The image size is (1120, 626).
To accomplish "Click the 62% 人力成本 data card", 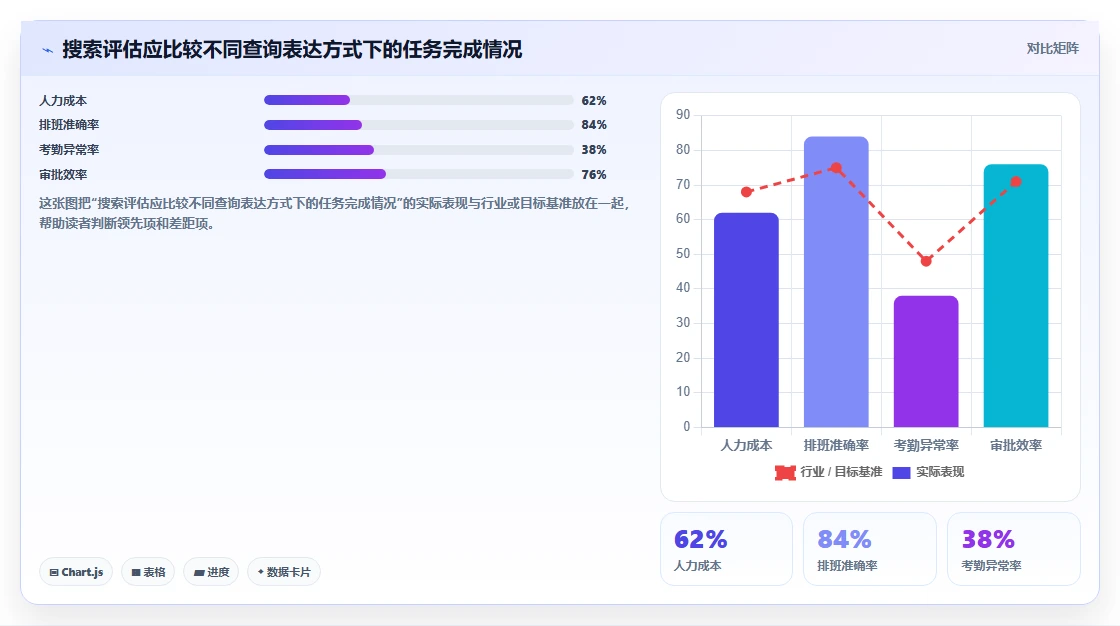I will click(726, 549).
